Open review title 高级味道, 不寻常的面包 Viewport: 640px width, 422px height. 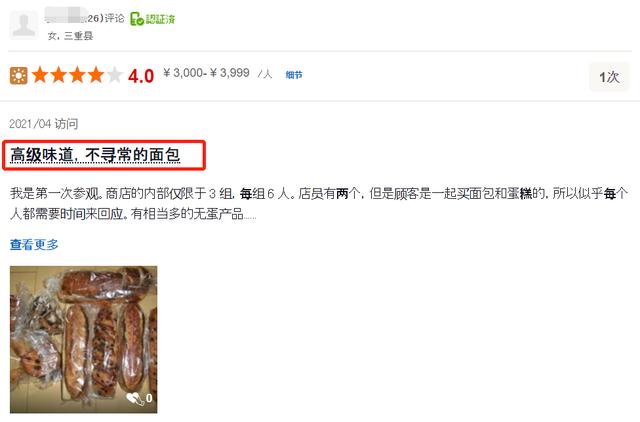click(x=95, y=155)
